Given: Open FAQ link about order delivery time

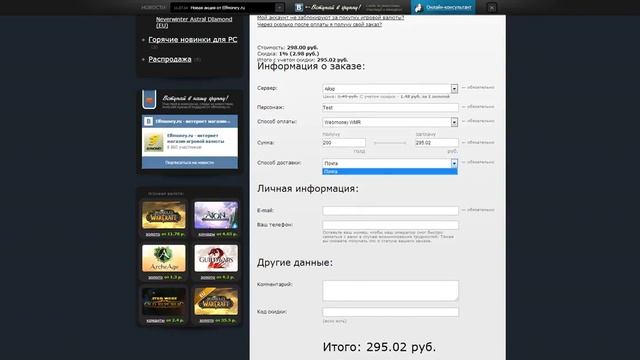Looking at the screenshot, I should [x=320, y=24].
